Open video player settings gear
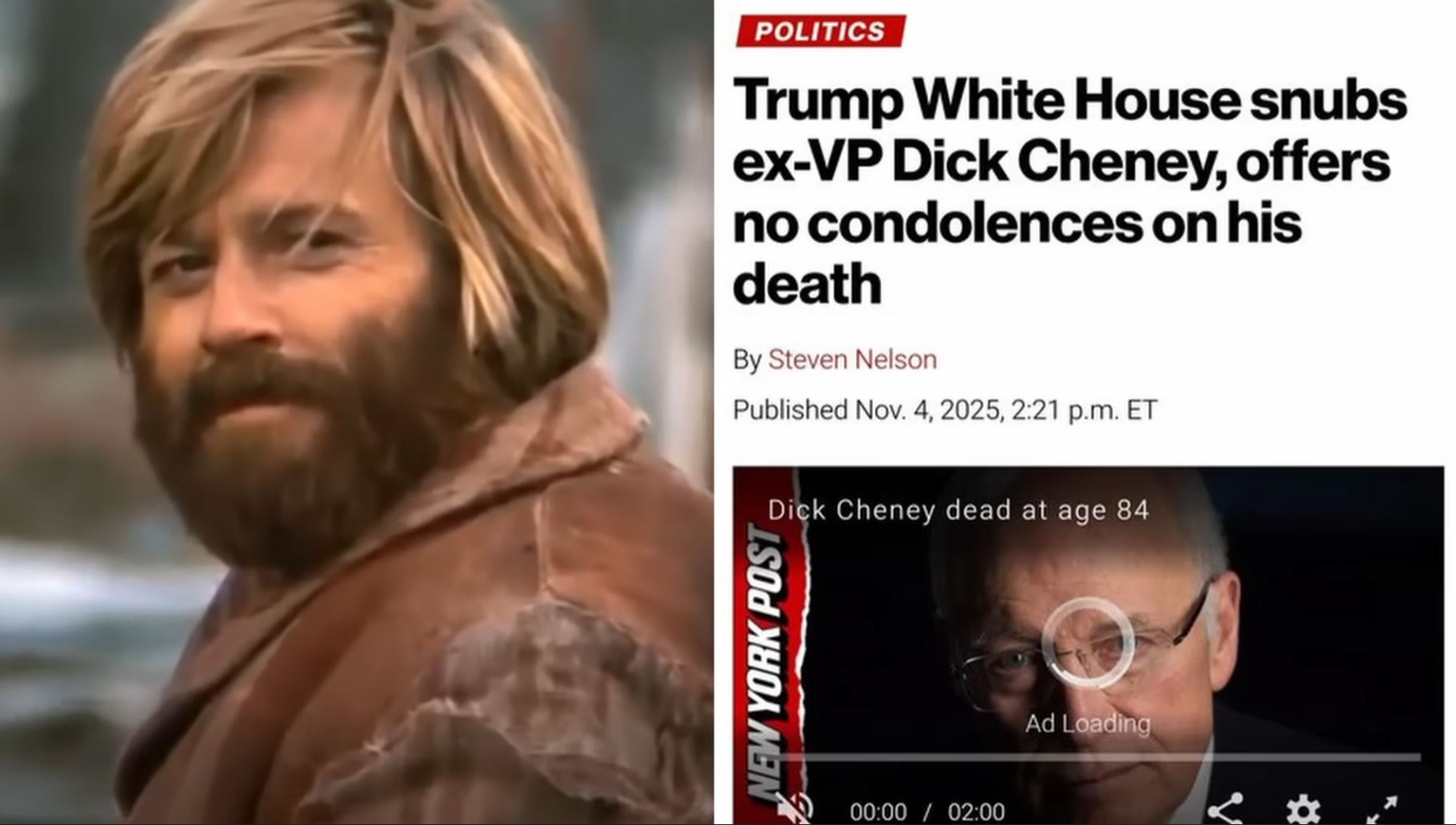1456x825 pixels. click(x=1303, y=810)
